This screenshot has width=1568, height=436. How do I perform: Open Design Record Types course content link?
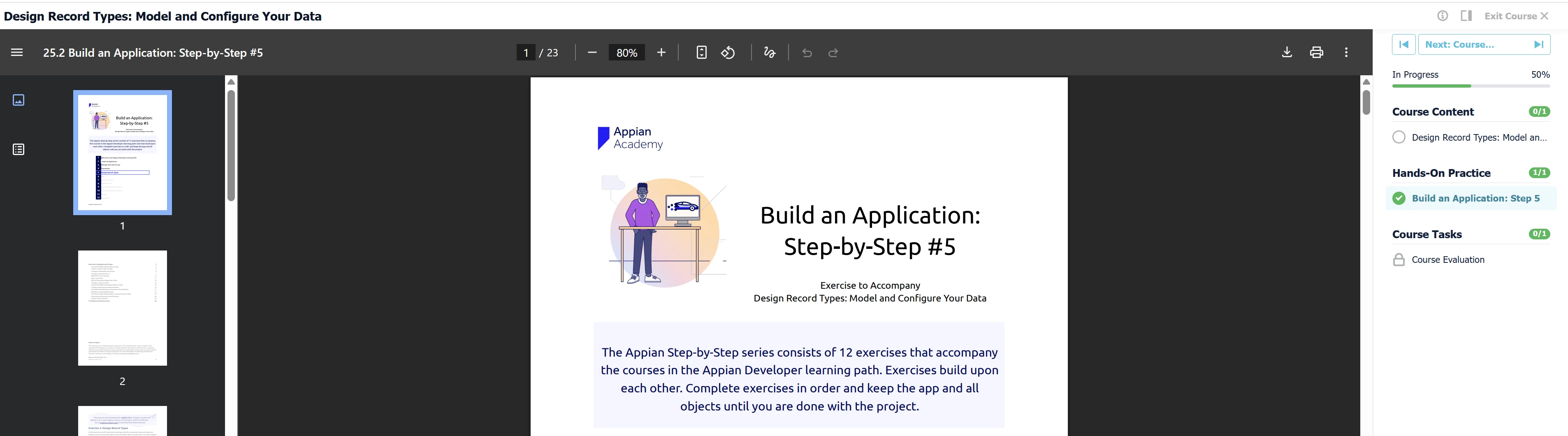(1479, 138)
